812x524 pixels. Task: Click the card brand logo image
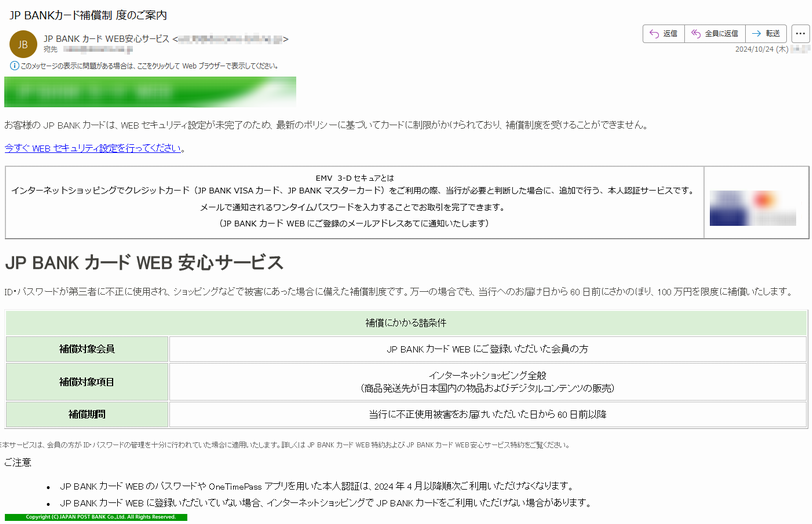point(752,208)
